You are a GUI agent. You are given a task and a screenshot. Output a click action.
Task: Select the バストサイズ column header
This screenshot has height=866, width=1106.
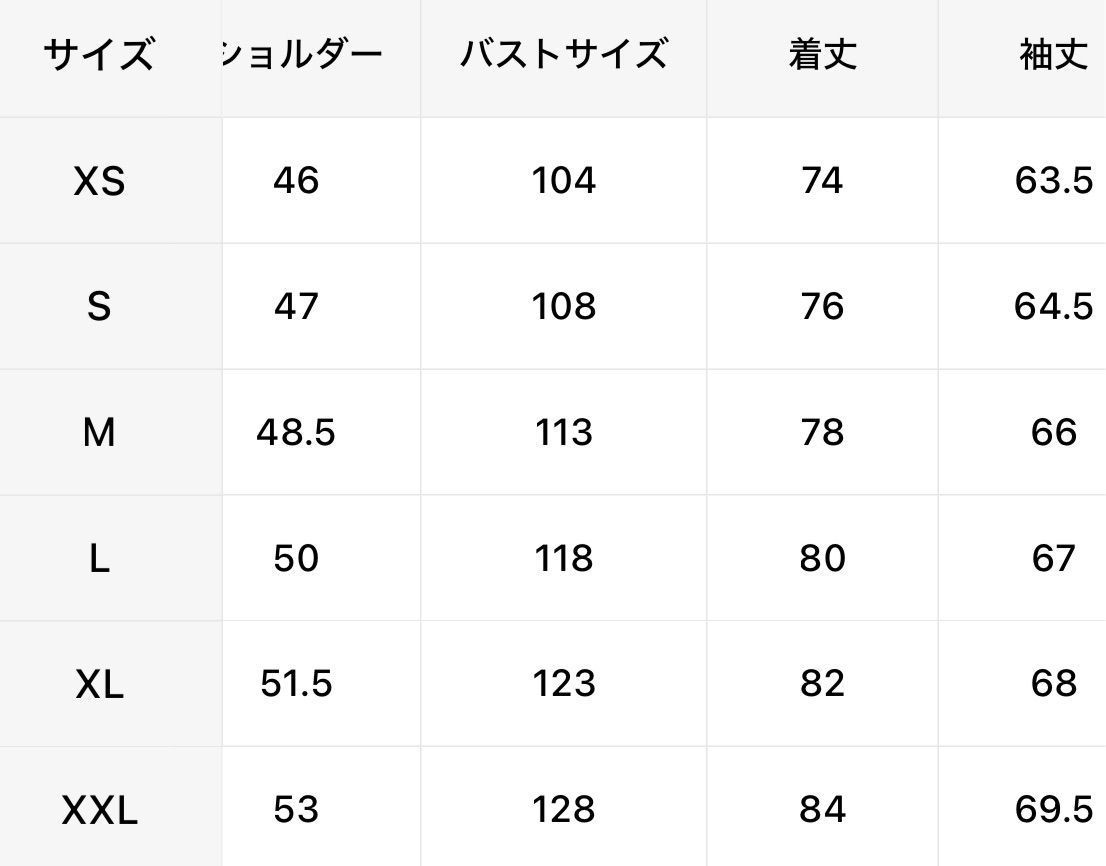[x=564, y=55]
